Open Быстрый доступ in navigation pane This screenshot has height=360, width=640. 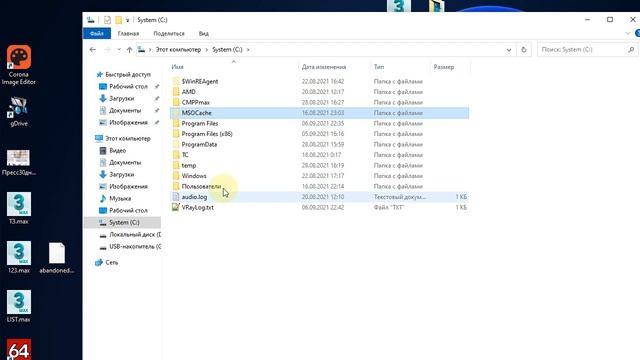click(x=127, y=74)
